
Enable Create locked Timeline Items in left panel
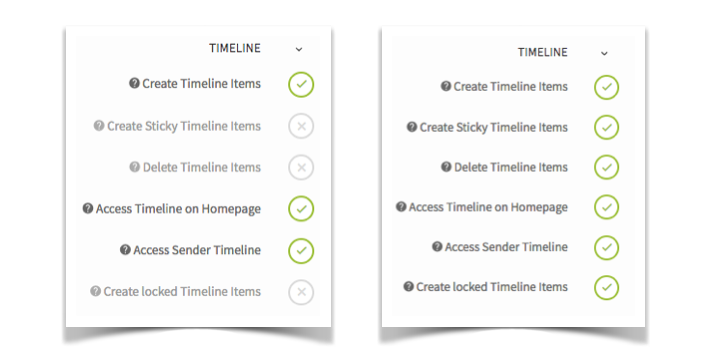pyautogui.click(x=301, y=292)
